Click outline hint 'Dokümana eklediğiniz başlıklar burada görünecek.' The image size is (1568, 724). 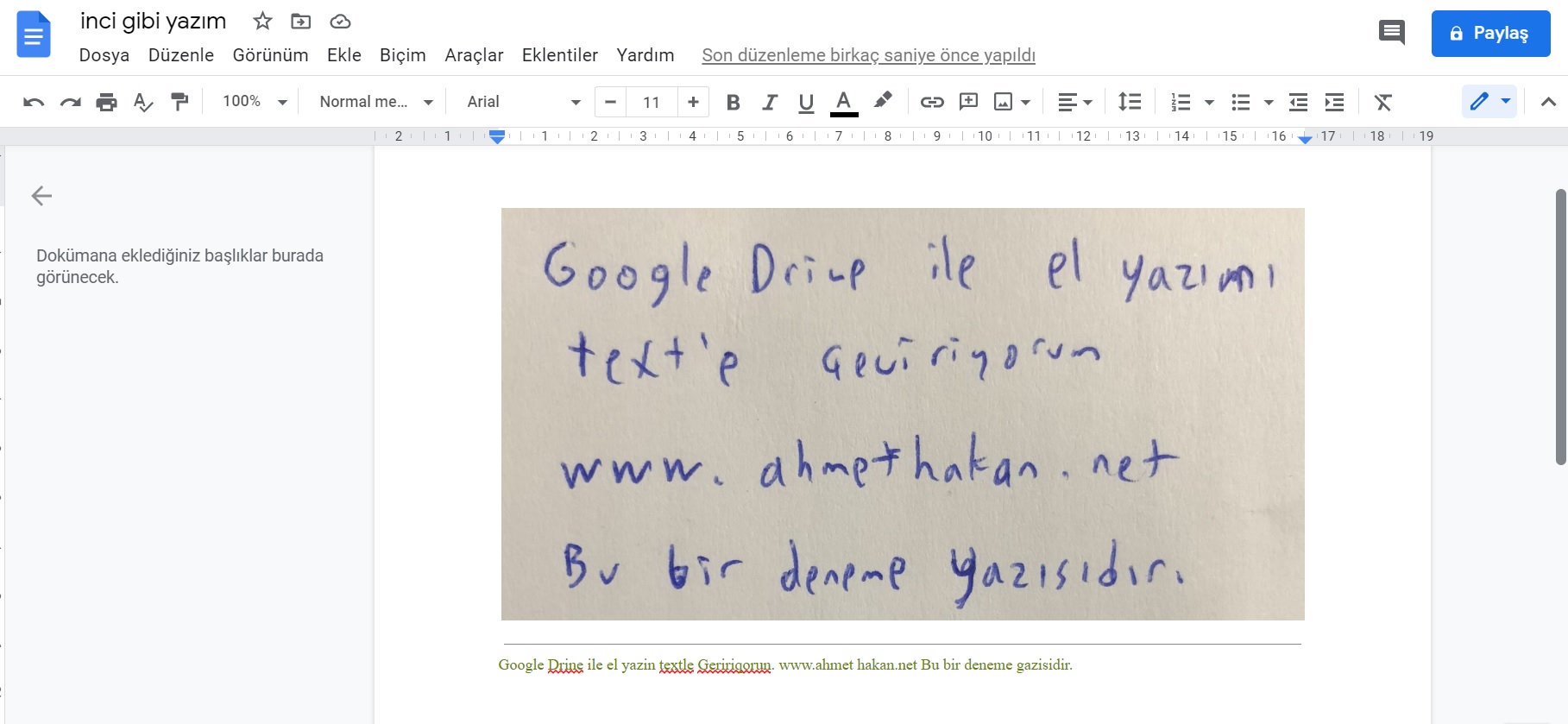pos(179,266)
